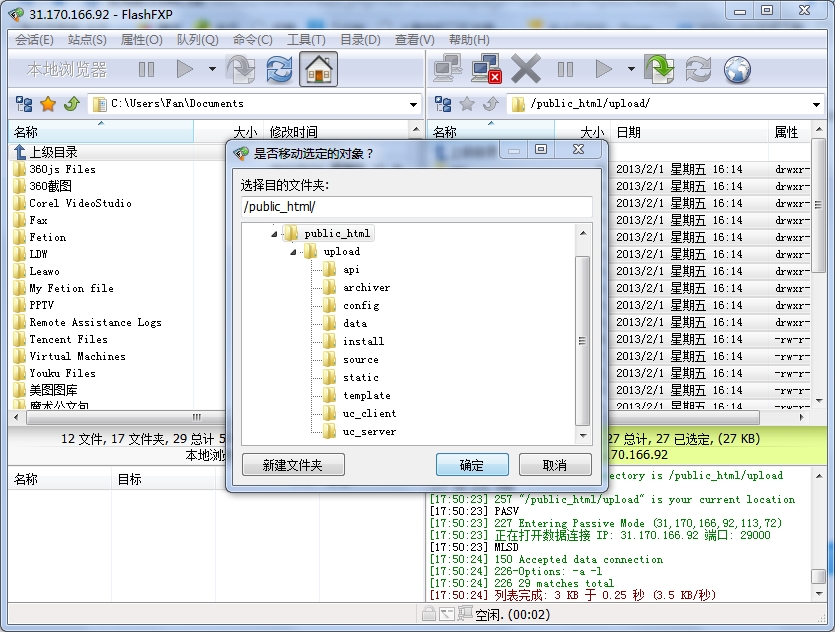The height and width of the screenshot is (632, 835).
Task: Open the 站点(S) menu
Action: coord(87,40)
